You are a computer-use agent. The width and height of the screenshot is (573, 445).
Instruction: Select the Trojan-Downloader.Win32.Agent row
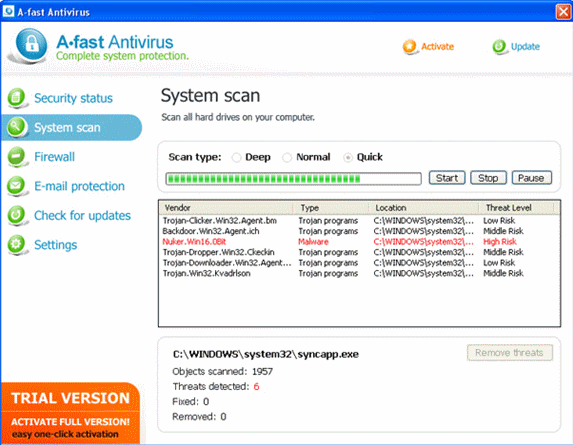359,263
